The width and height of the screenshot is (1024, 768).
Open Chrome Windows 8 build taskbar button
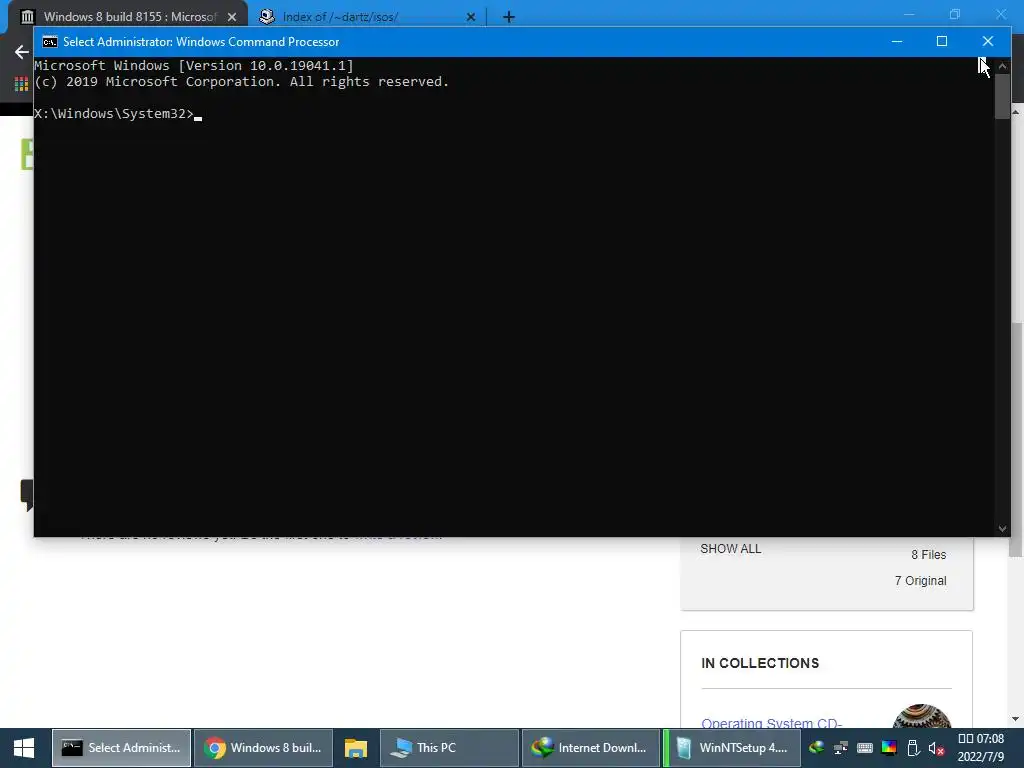[263, 748]
